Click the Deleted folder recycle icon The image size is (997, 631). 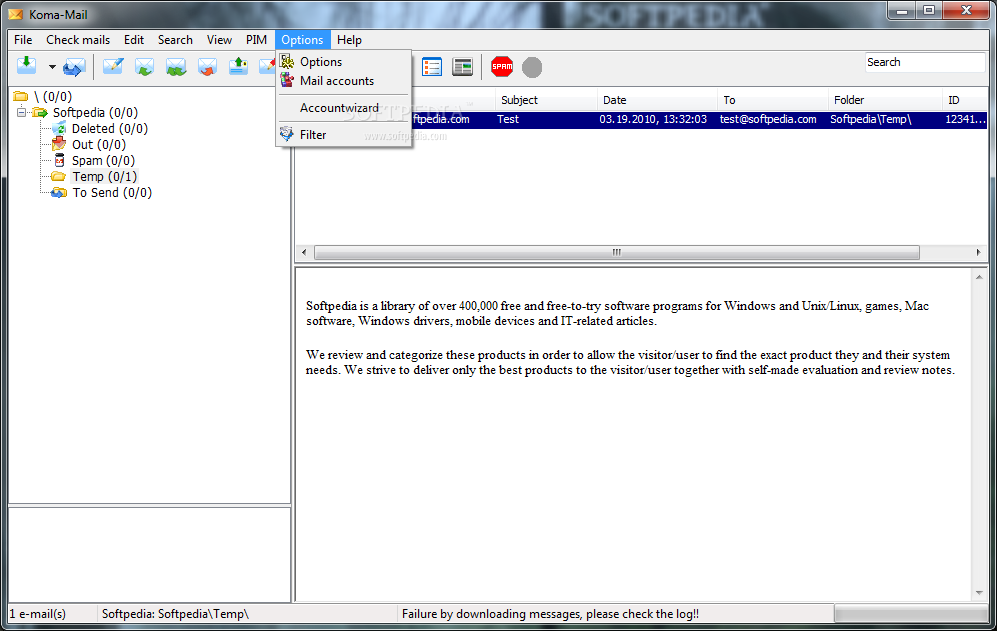click(x=58, y=128)
